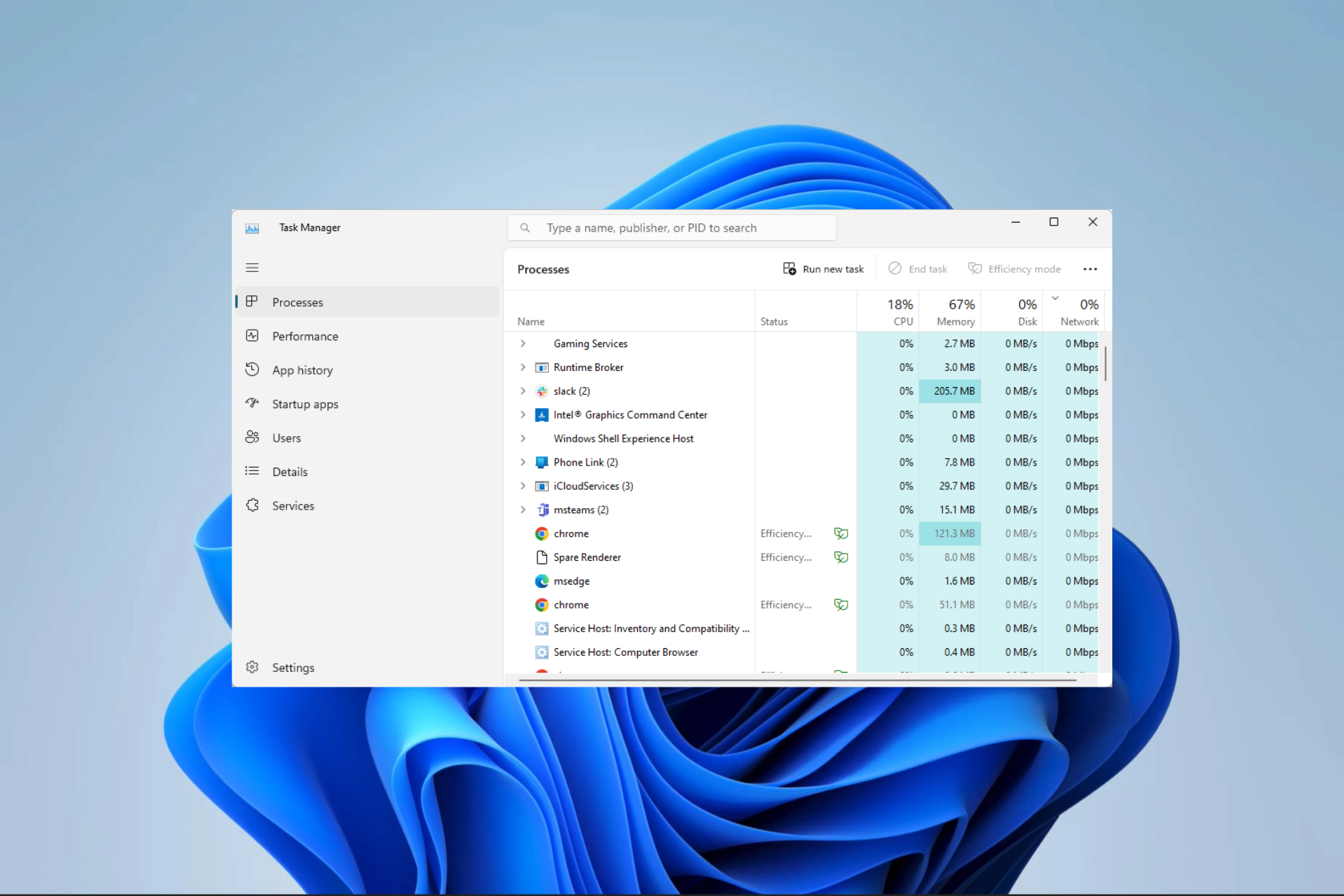Screen dimensions: 1344x896
Task: Click the Users people icon
Action: [x=252, y=437]
